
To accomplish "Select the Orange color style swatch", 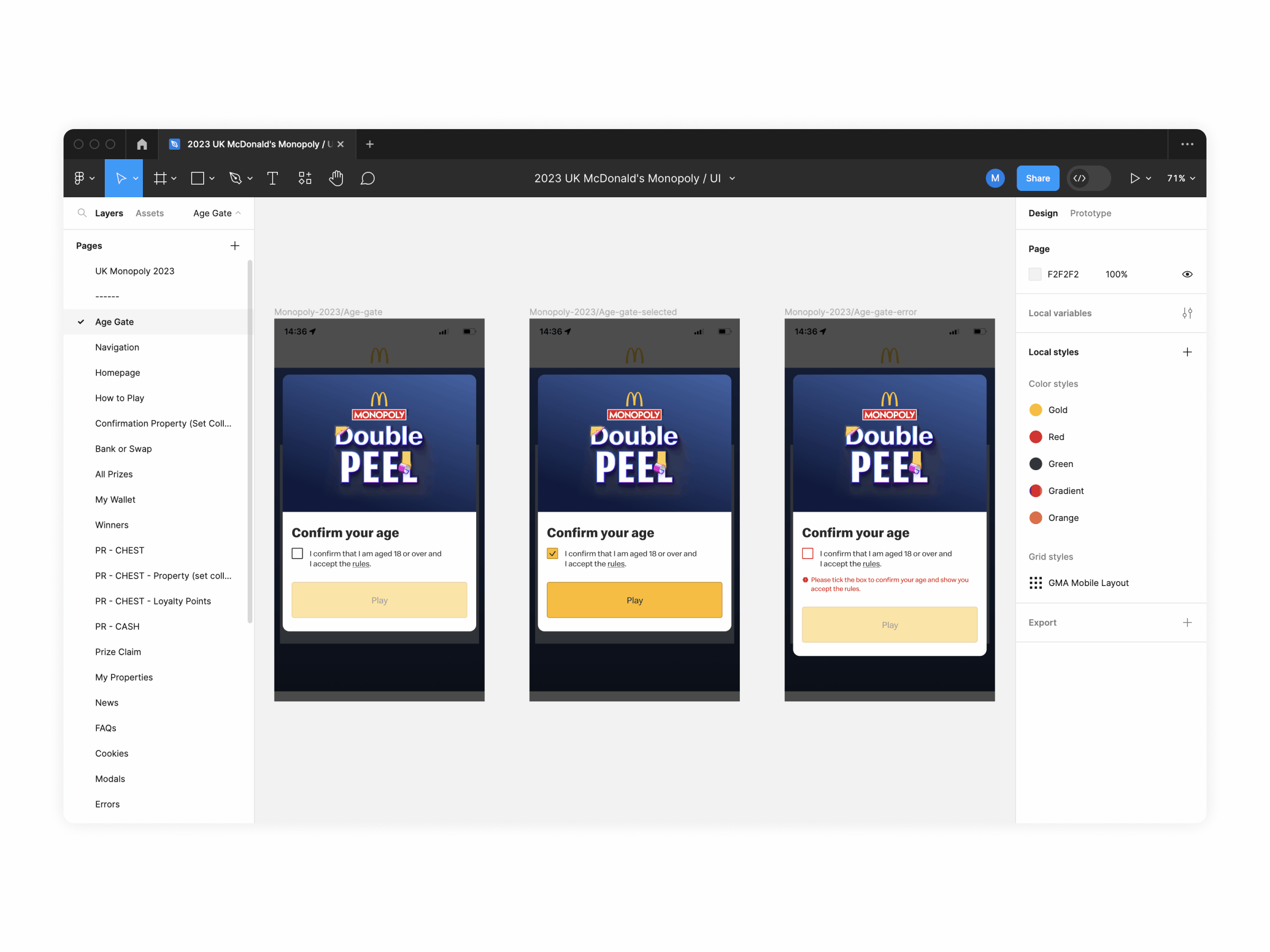I will pos(1035,518).
